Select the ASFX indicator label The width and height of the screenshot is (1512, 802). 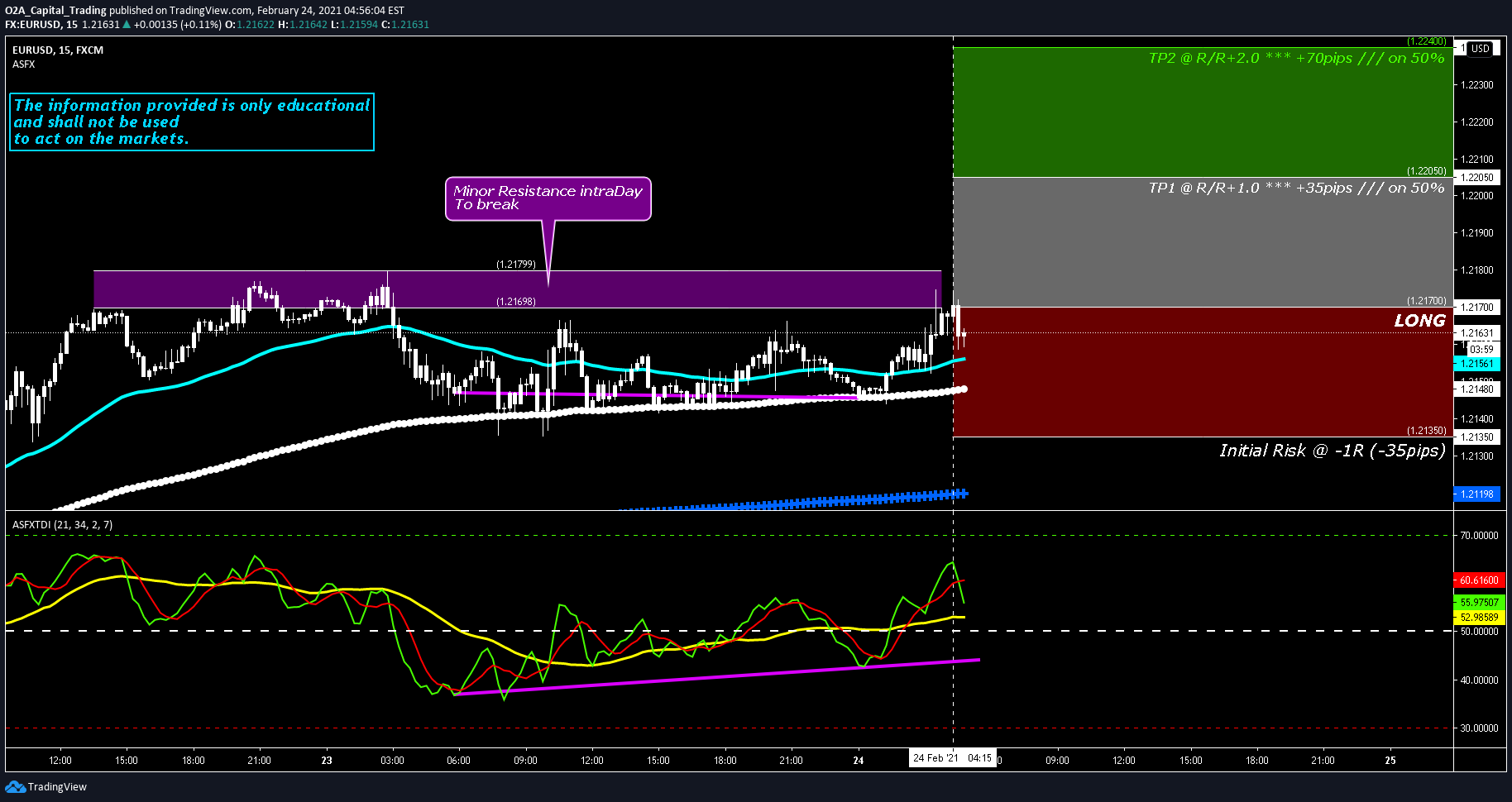tap(24, 64)
